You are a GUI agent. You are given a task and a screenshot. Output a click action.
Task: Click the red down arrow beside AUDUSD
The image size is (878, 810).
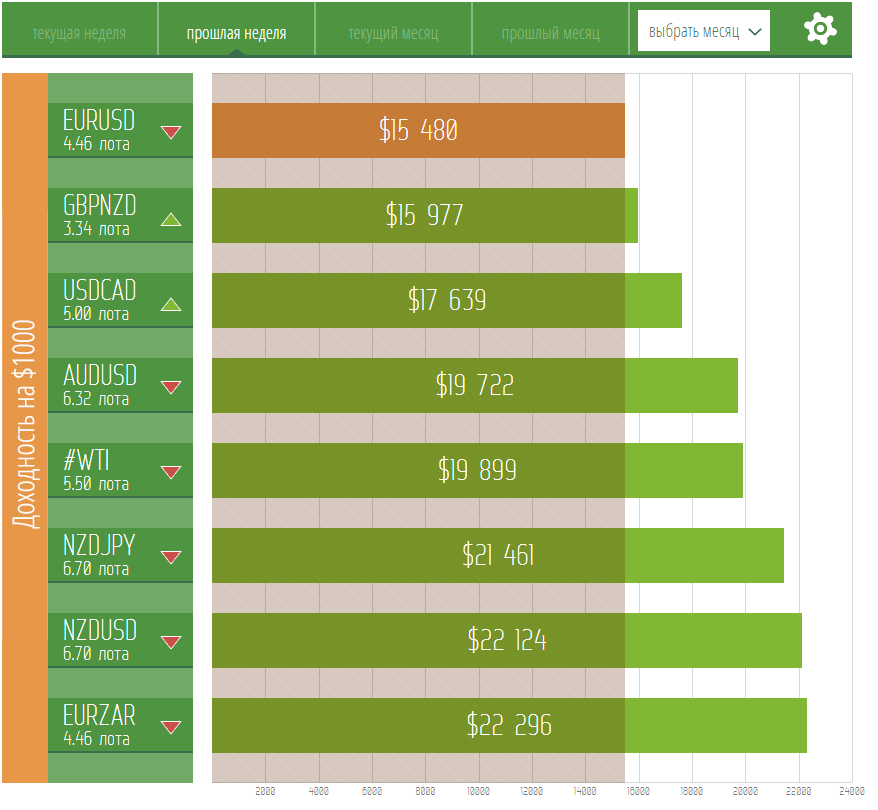tap(171, 388)
